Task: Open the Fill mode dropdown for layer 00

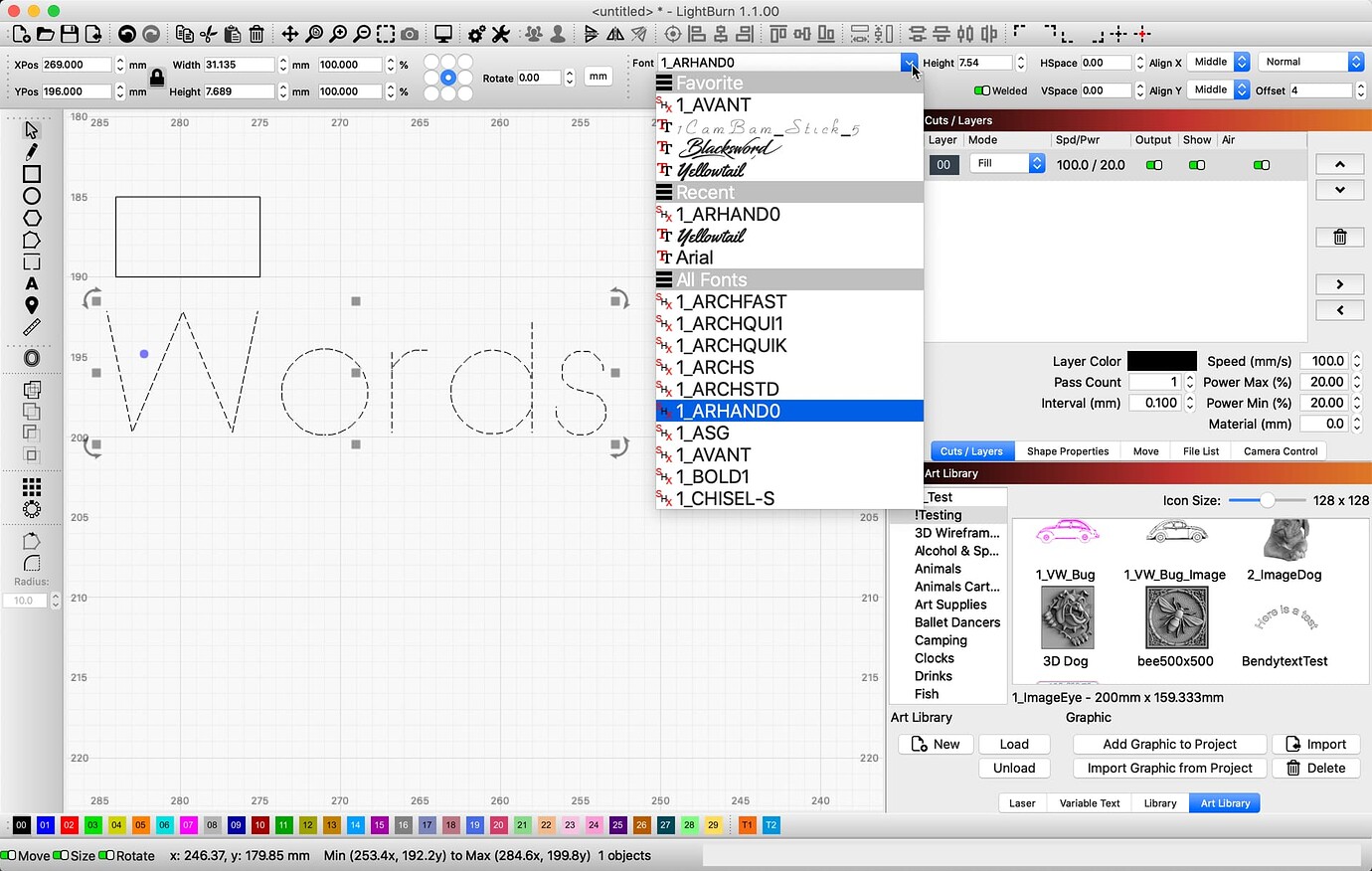Action: tap(1037, 162)
